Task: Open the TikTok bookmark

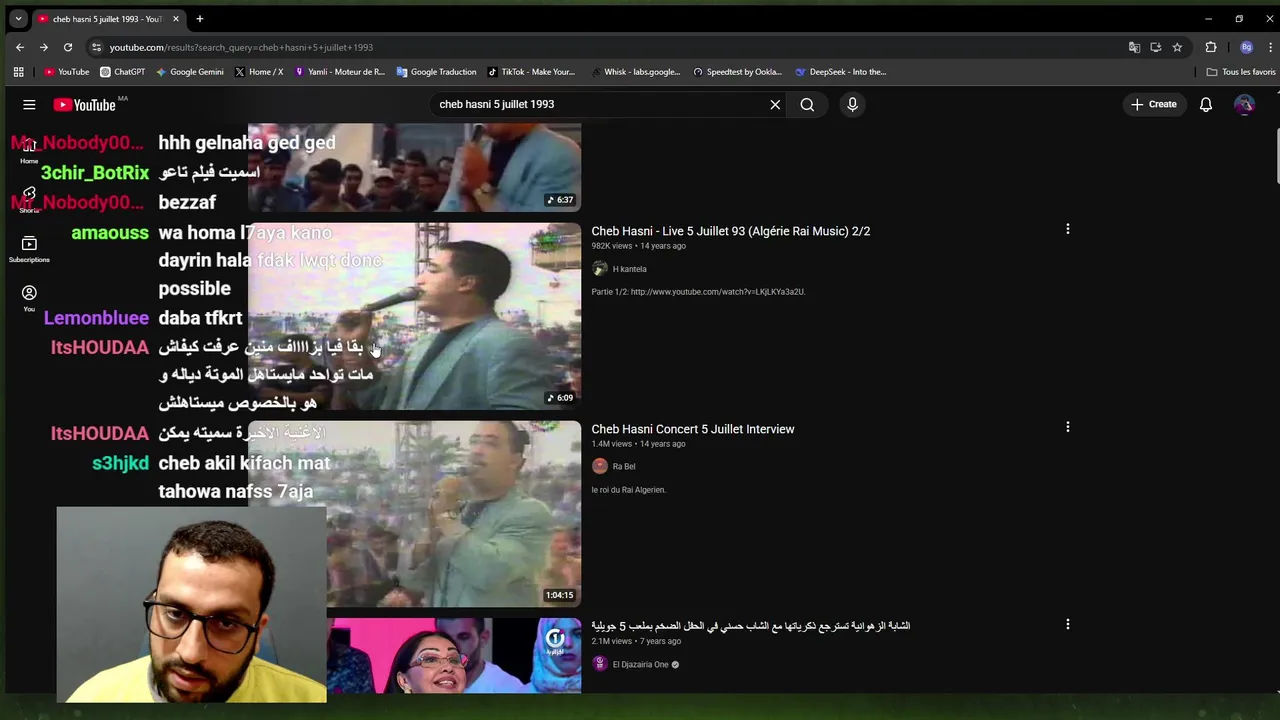Action: click(x=531, y=72)
